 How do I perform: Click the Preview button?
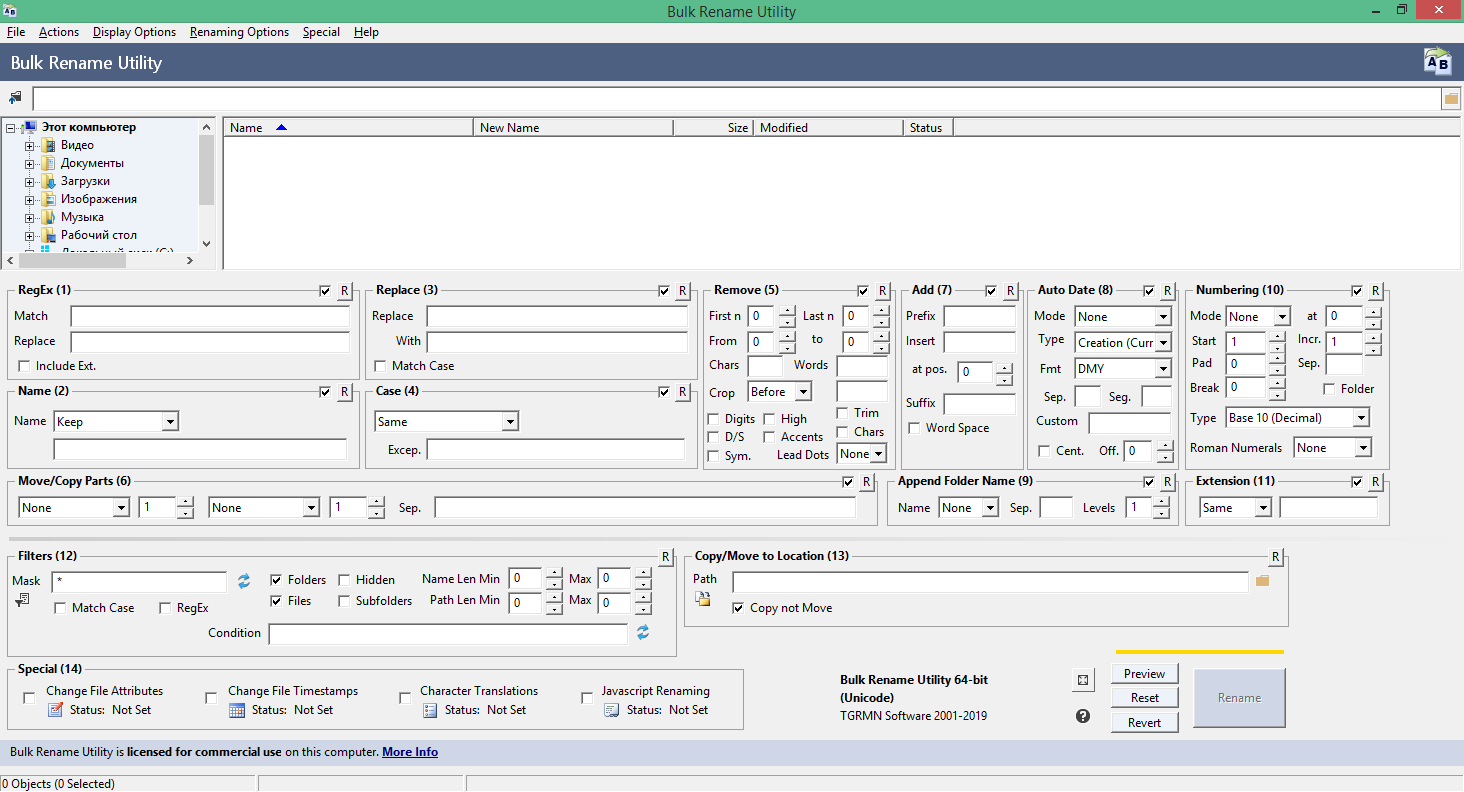pos(1144,673)
